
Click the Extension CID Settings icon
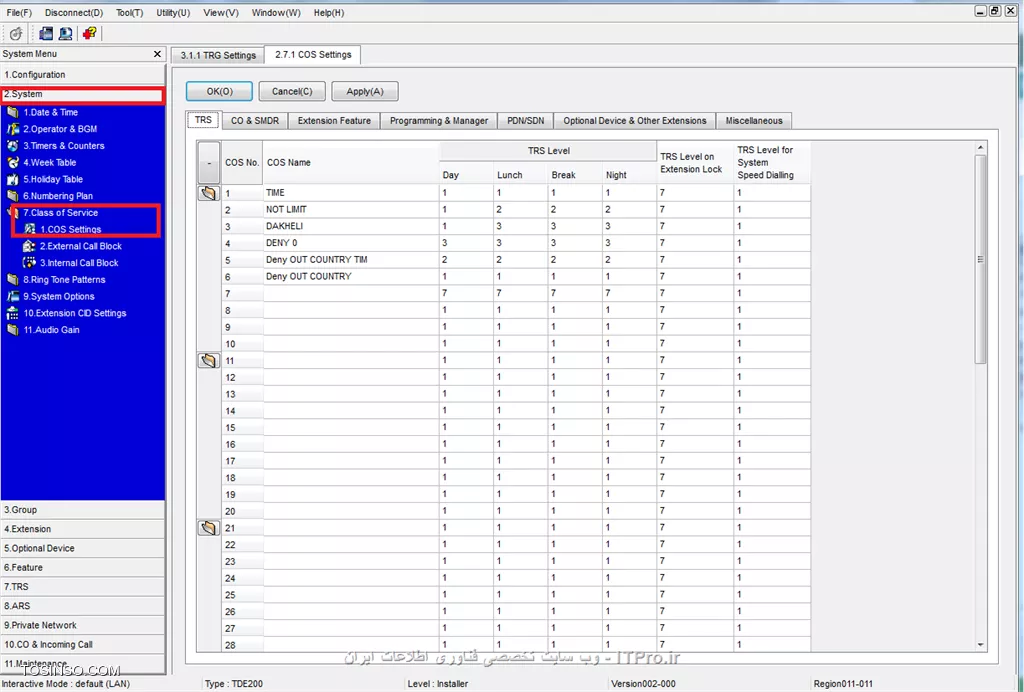12,313
